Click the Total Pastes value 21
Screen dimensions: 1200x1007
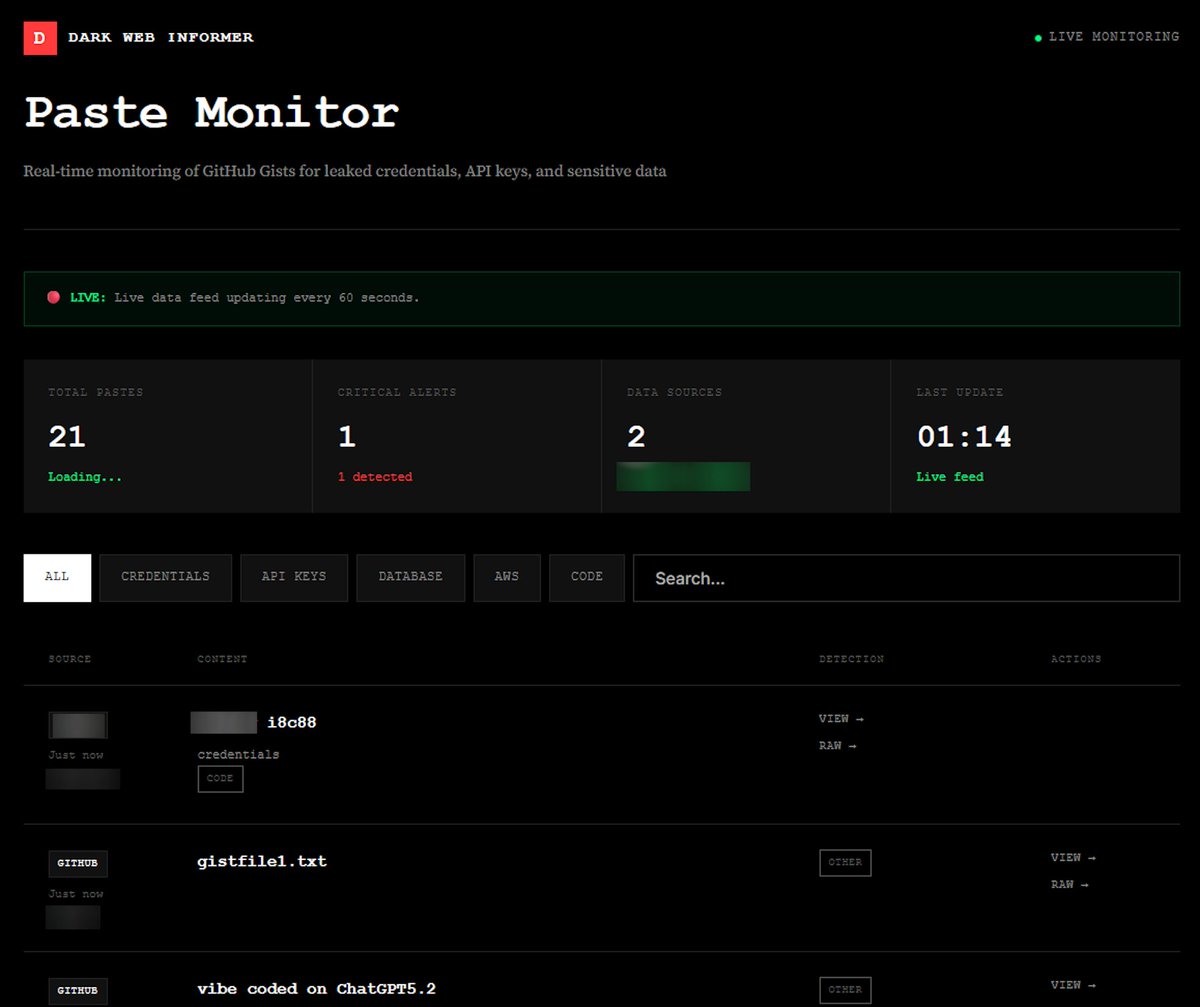point(67,437)
